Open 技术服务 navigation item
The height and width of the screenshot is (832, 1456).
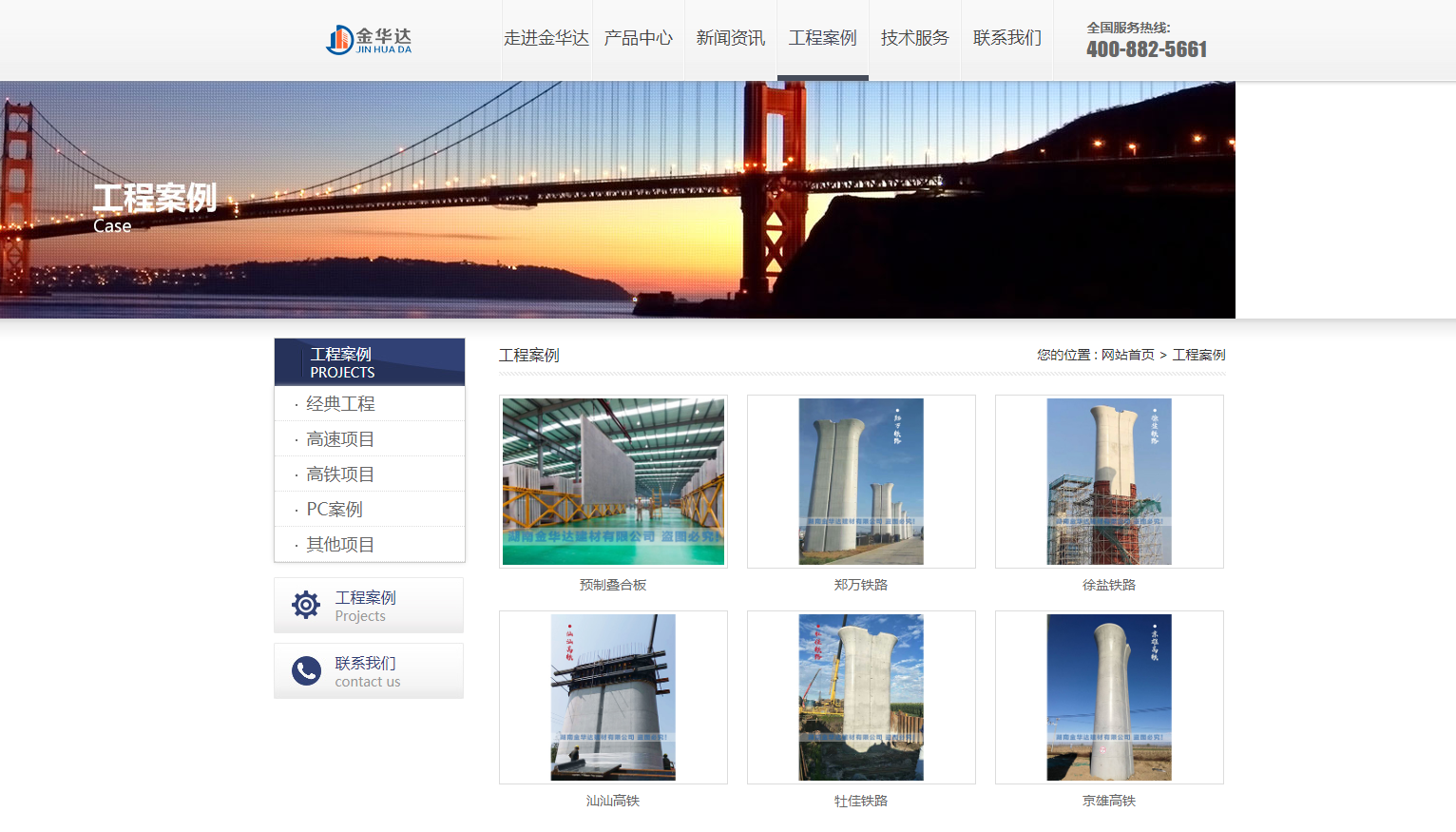click(x=915, y=38)
